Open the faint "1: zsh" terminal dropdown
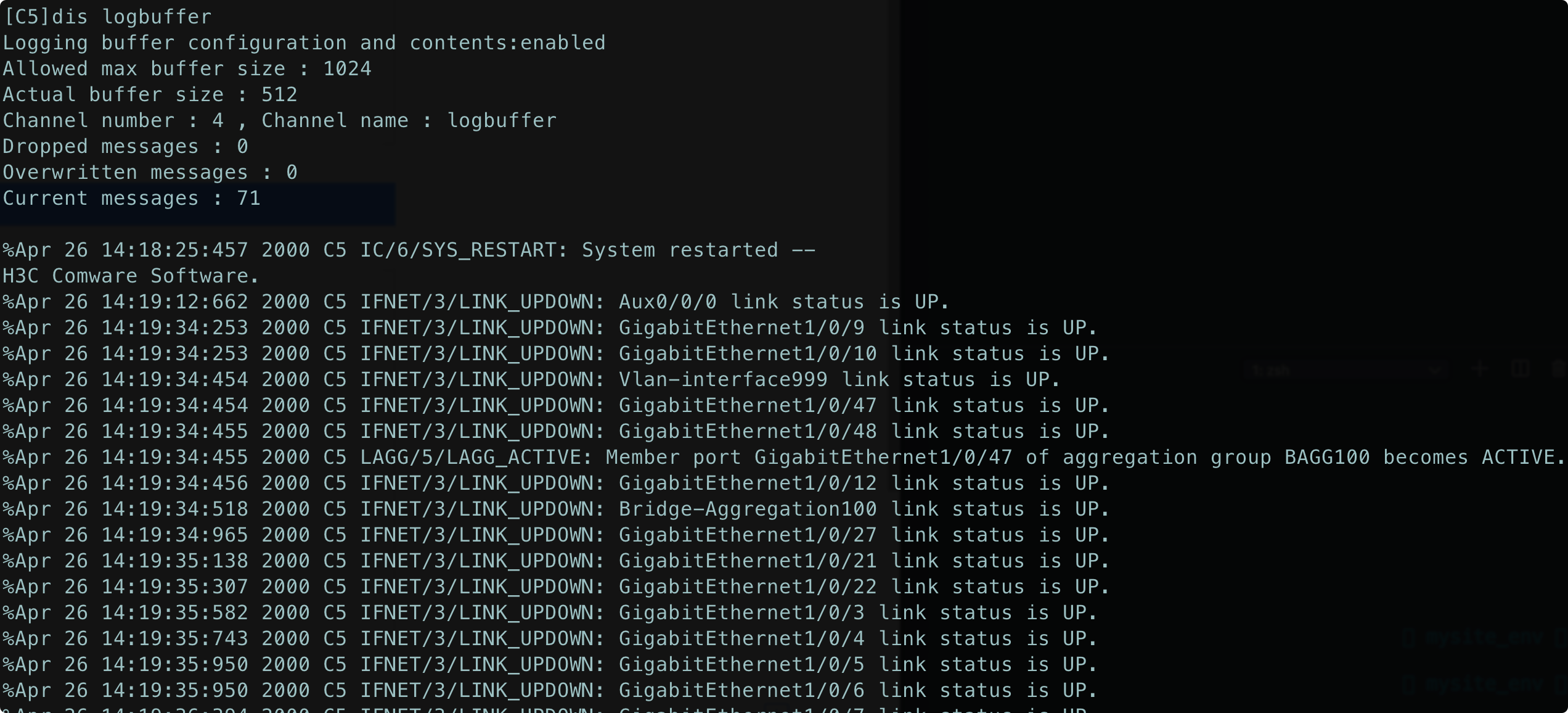 pos(1344,370)
